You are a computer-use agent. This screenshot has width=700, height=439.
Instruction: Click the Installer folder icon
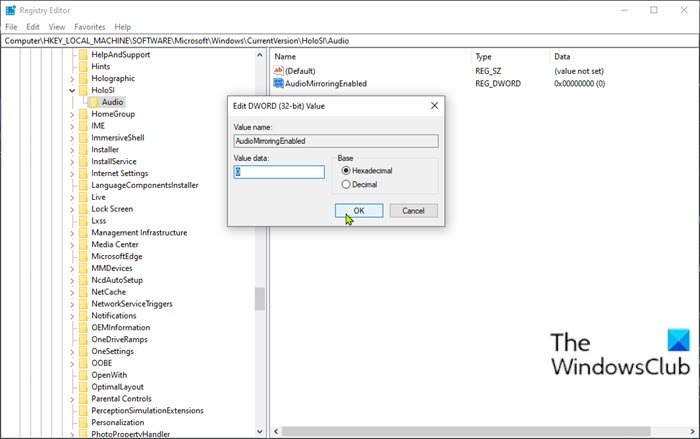tap(83, 150)
